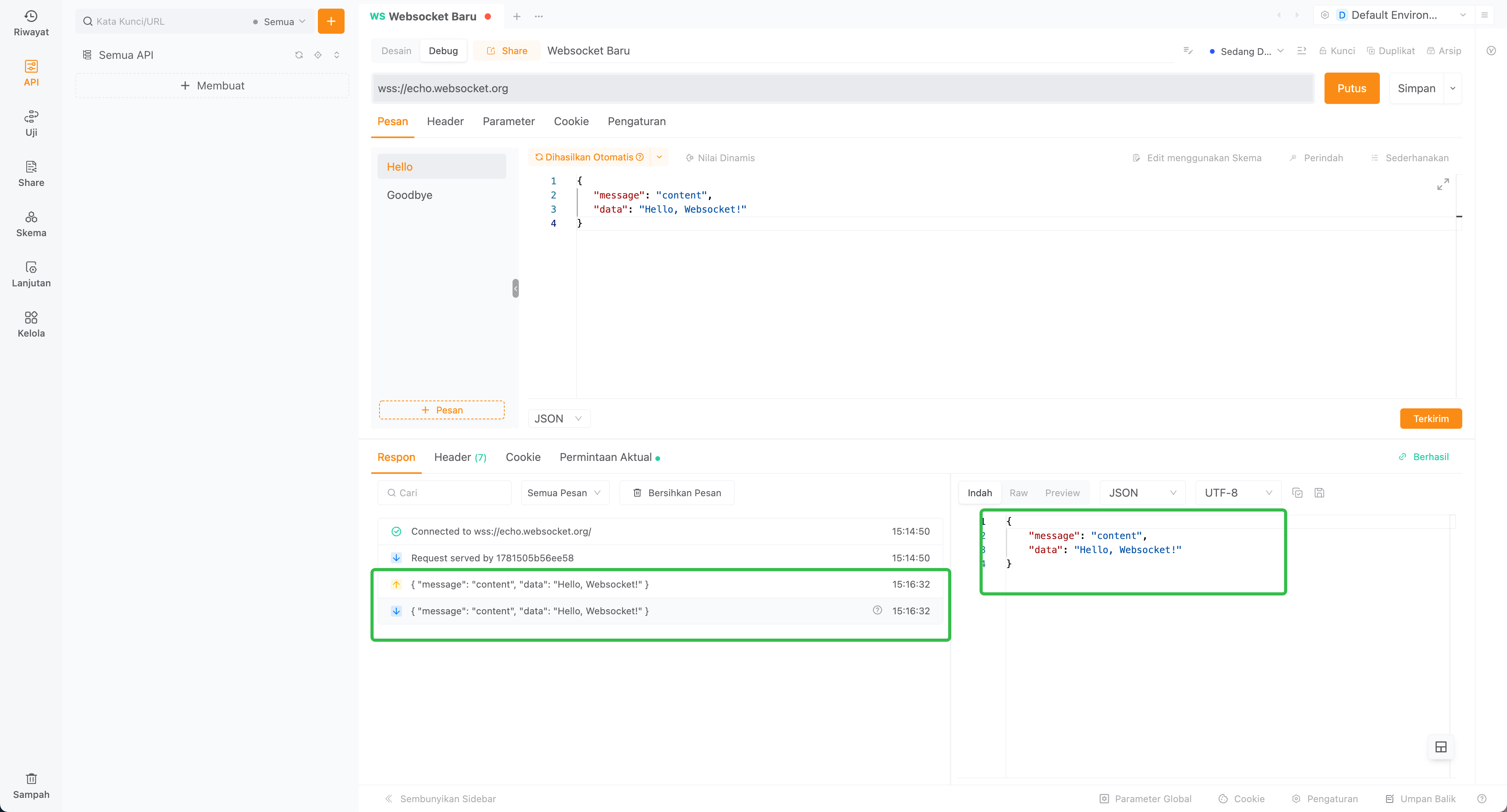The image size is (1507, 812).
Task: Select Indah pretty response view
Action: pyautogui.click(x=979, y=493)
